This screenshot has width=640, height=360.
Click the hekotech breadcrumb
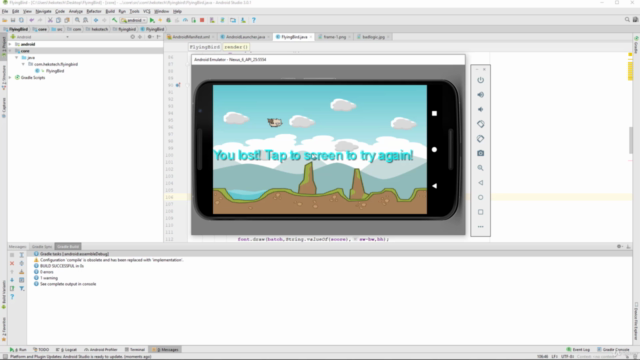pos(97,29)
